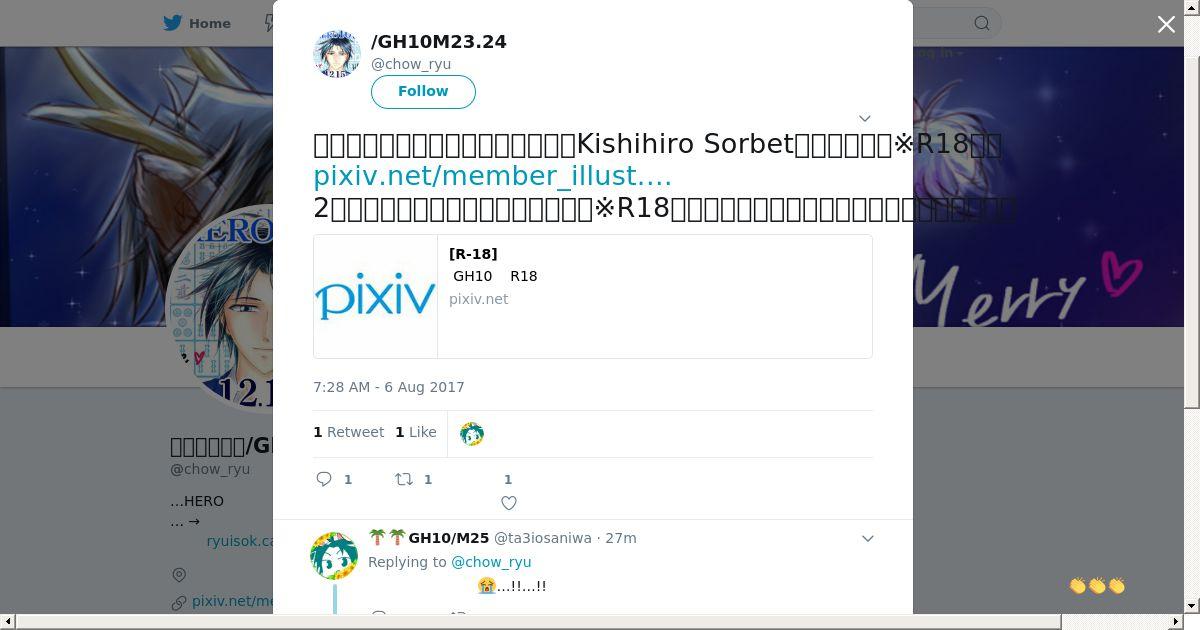Screen dimensions: 1200x630
Task: Click the Twitter bird Home icon
Action: 174,23
